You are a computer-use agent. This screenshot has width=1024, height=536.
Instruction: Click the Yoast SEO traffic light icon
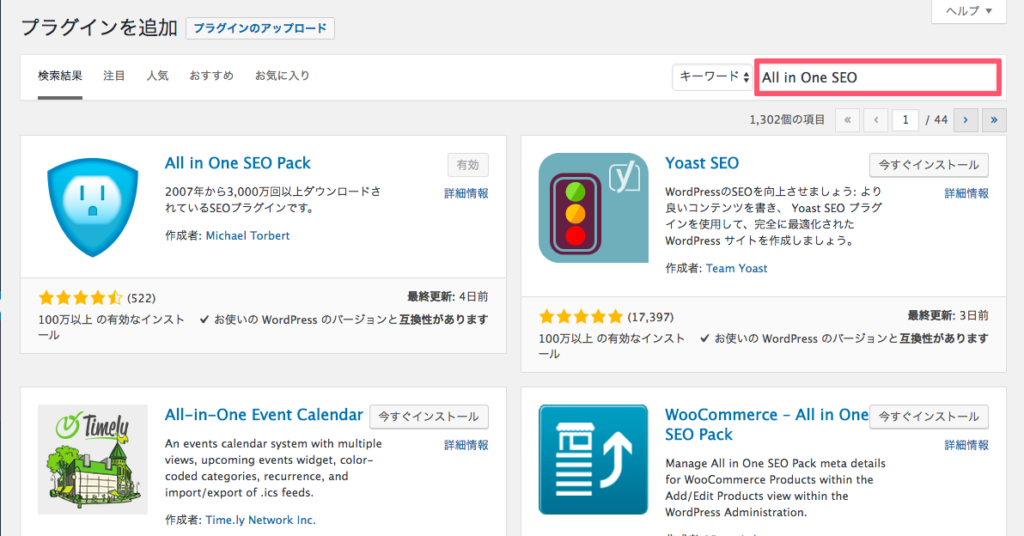pos(593,208)
